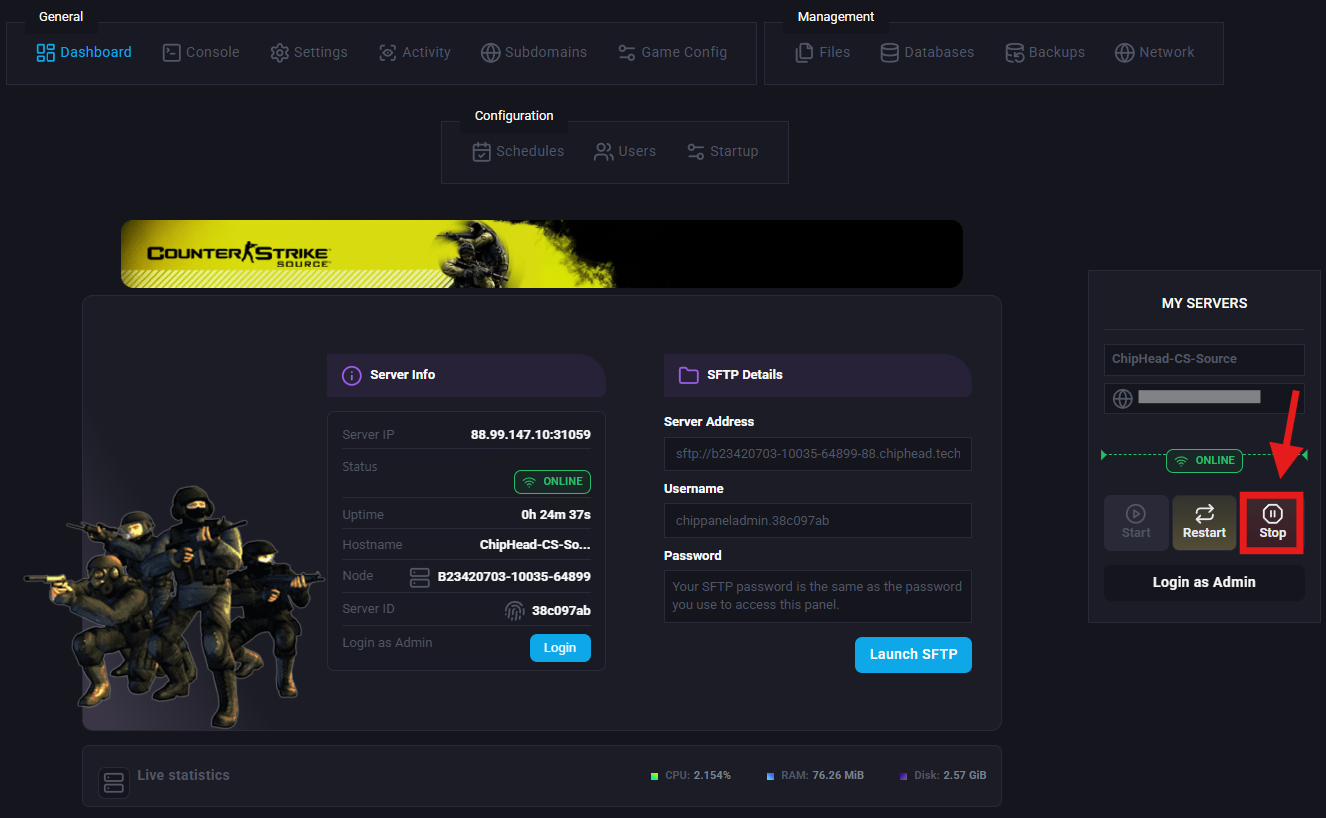Click the Server Address field
Image resolution: width=1326 pixels, height=818 pixels.
[817, 453]
